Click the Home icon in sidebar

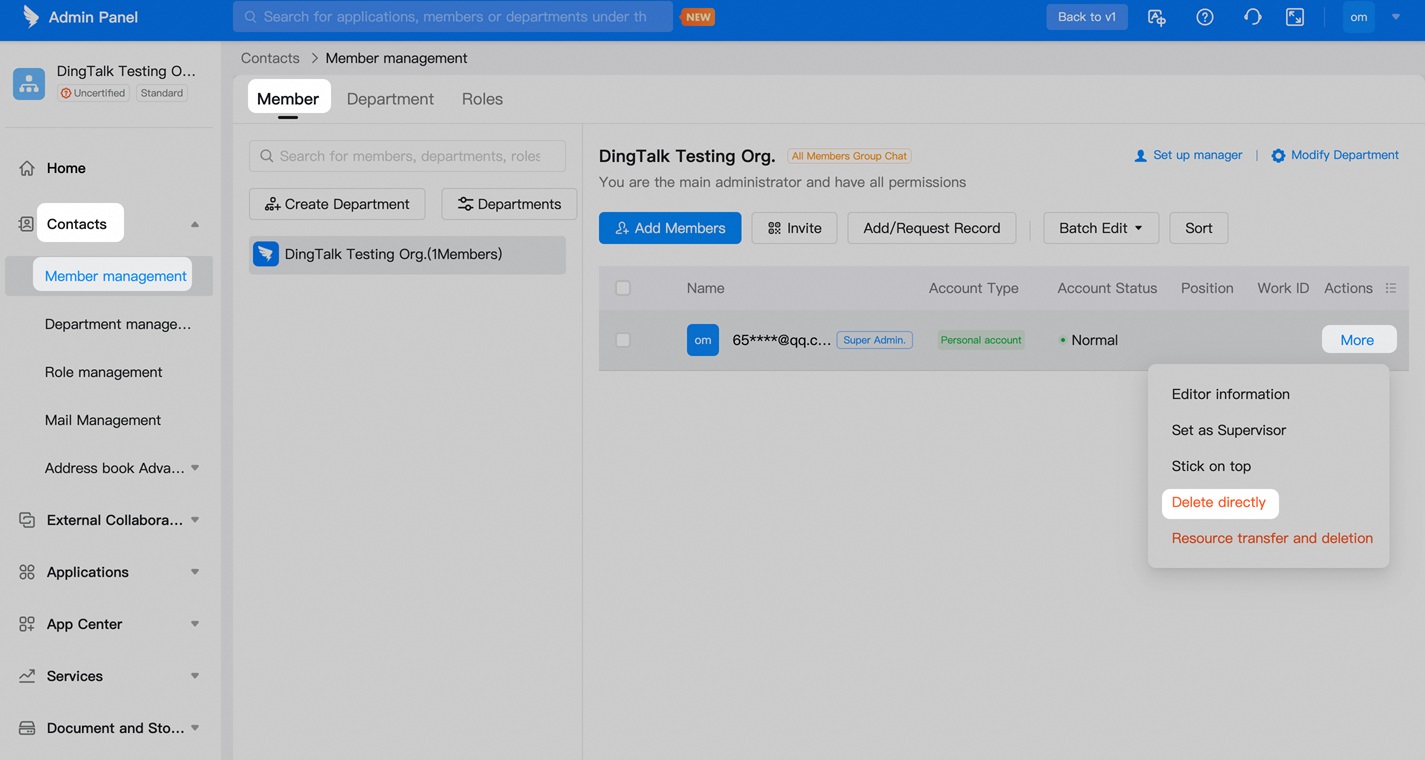click(x=27, y=168)
